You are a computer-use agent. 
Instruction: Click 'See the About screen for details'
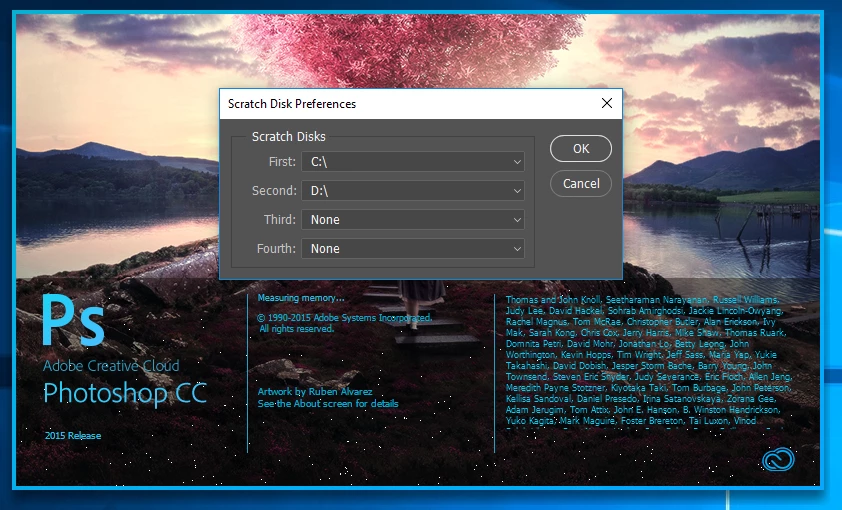point(328,403)
